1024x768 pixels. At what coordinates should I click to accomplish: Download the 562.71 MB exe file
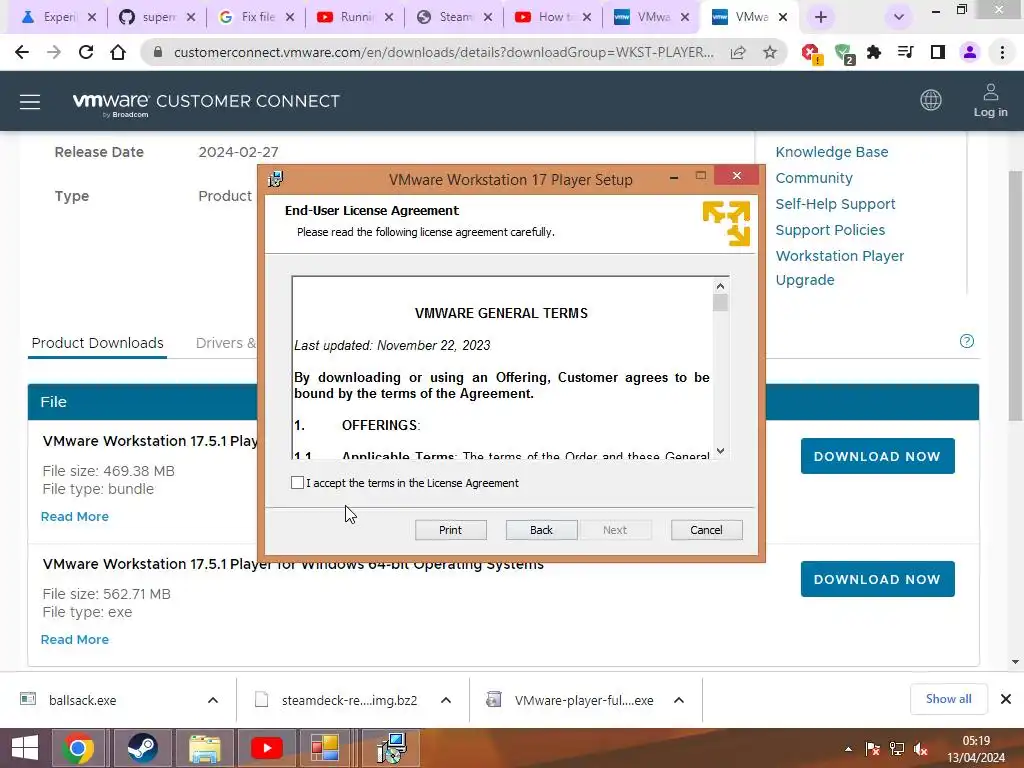click(x=877, y=579)
